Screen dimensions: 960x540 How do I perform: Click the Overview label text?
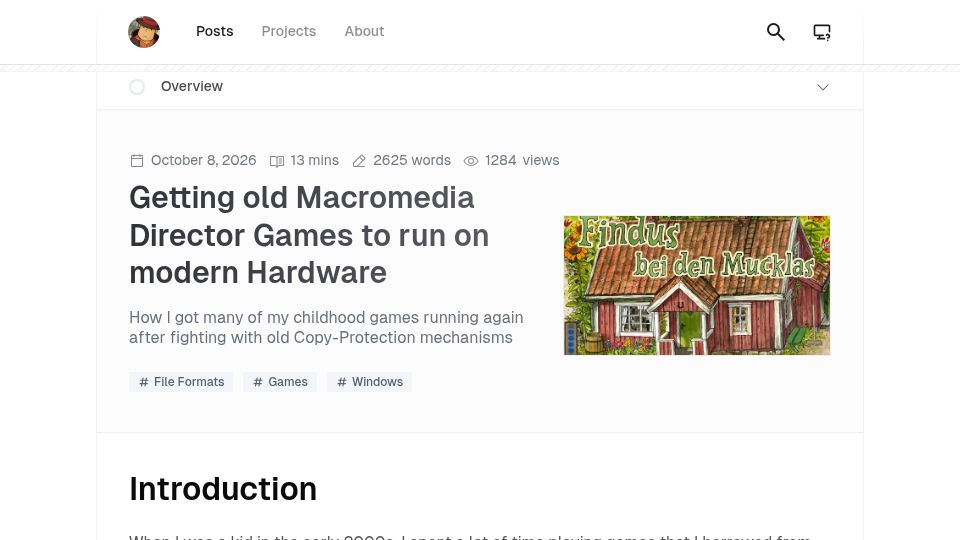click(x=192, y=86)
